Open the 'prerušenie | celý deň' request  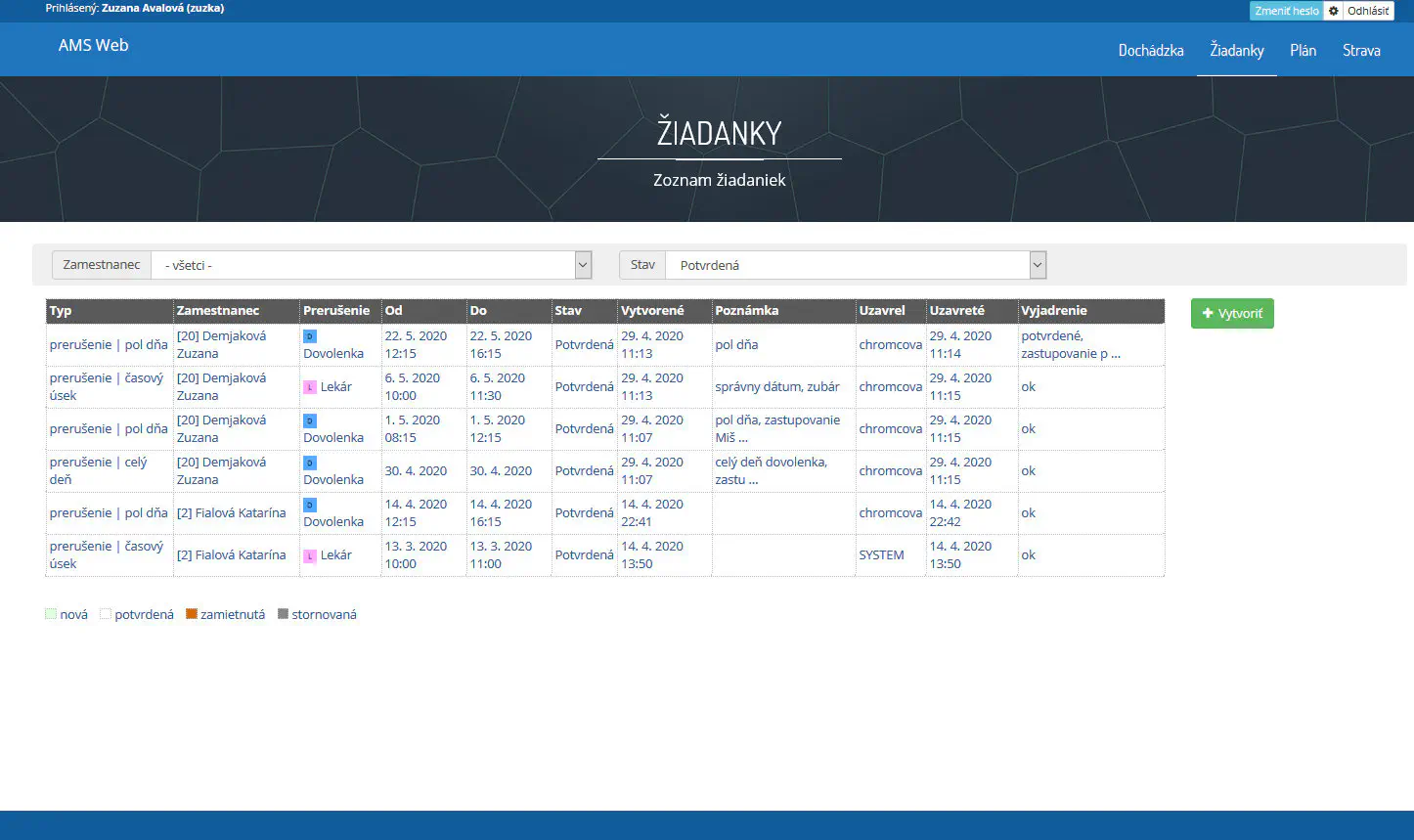[99, 470]
